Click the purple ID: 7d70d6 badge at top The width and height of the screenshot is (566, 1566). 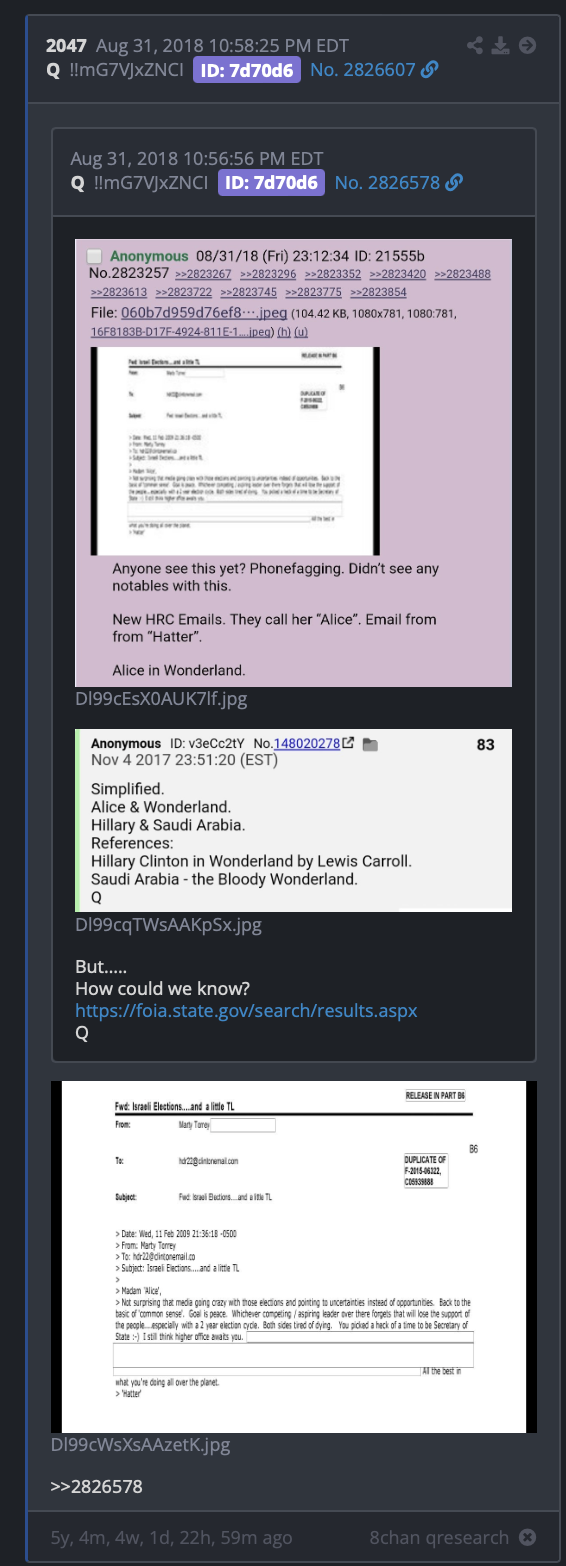point(259,70)
